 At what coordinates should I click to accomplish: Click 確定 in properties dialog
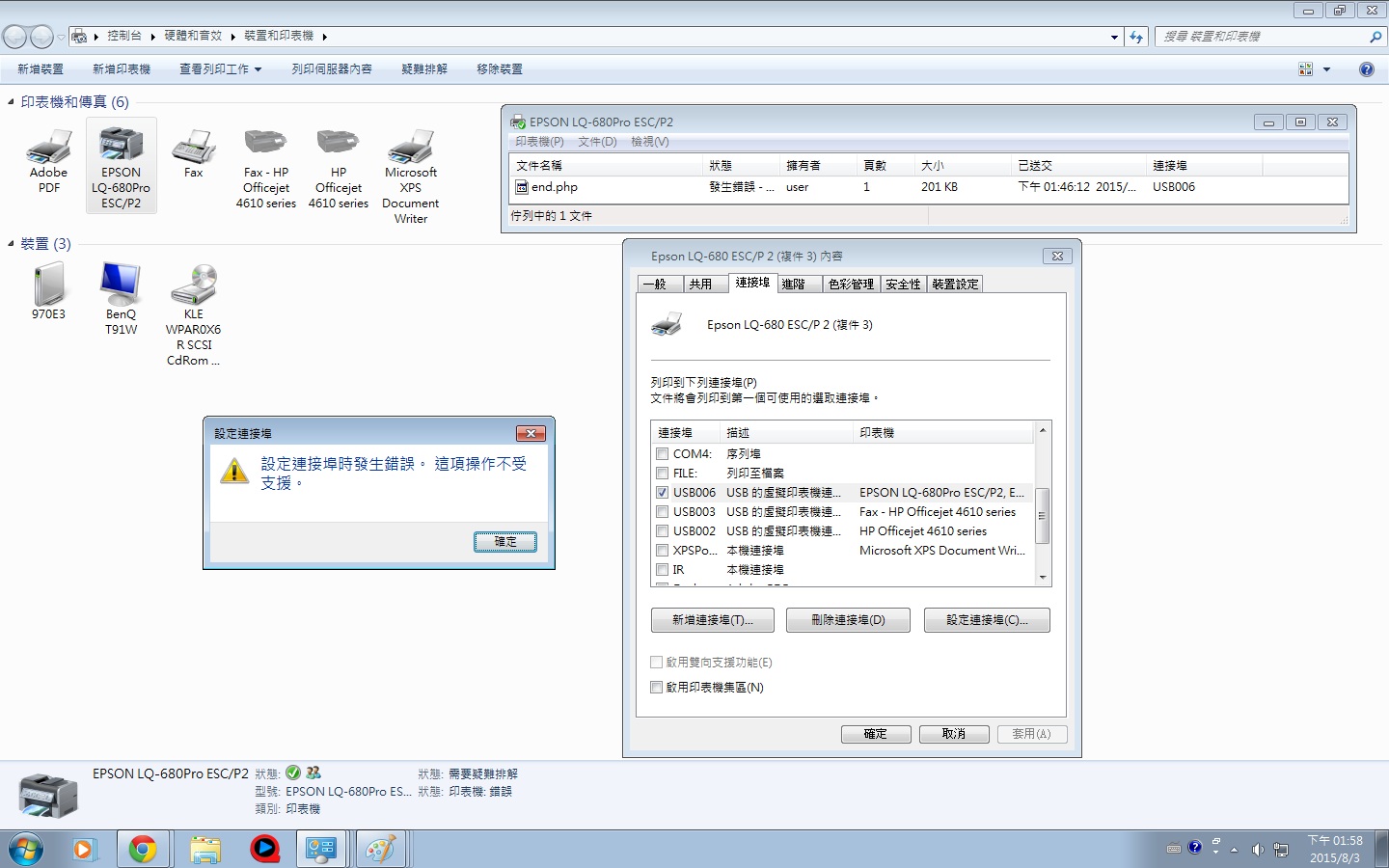876,734
